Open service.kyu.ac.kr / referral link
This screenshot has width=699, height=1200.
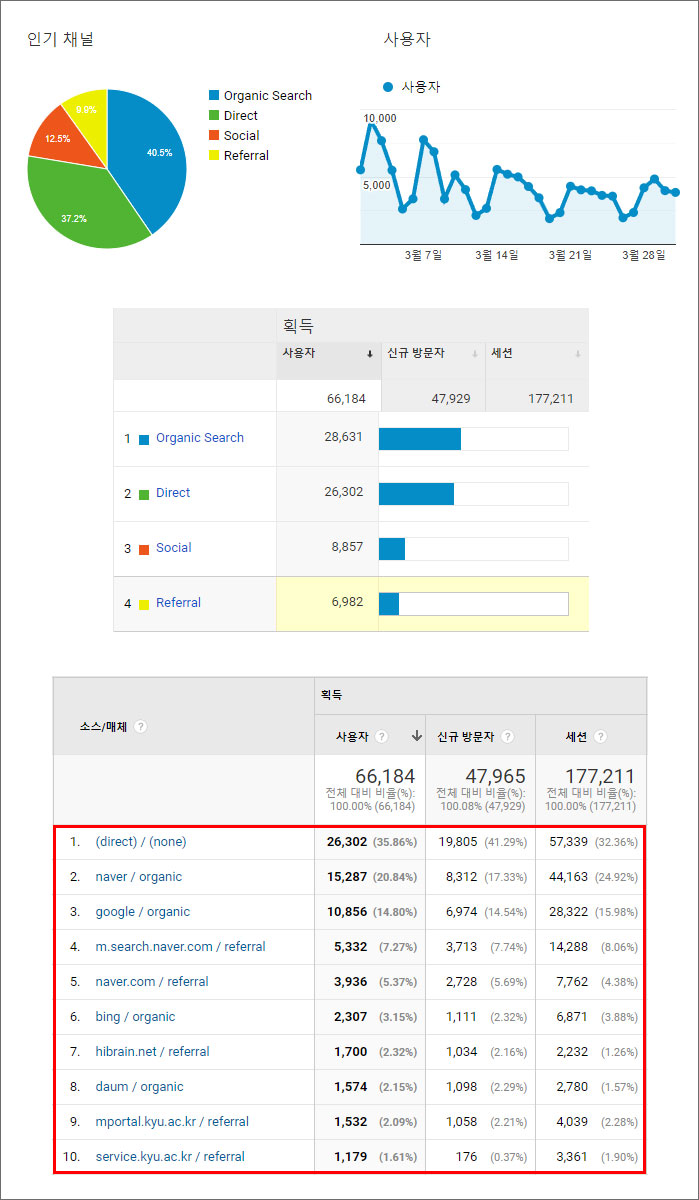[x=170, y=1157]
